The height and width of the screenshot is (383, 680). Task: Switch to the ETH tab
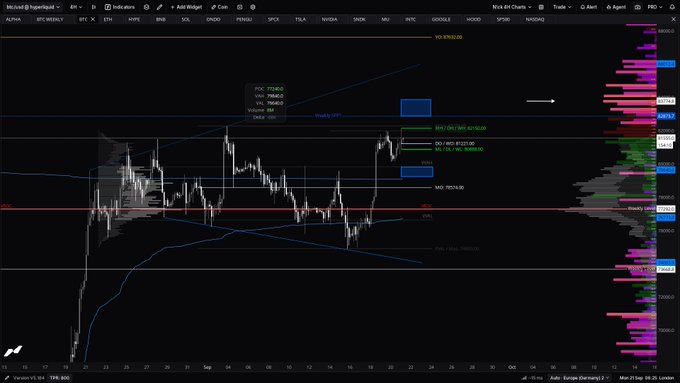(108, 20)
